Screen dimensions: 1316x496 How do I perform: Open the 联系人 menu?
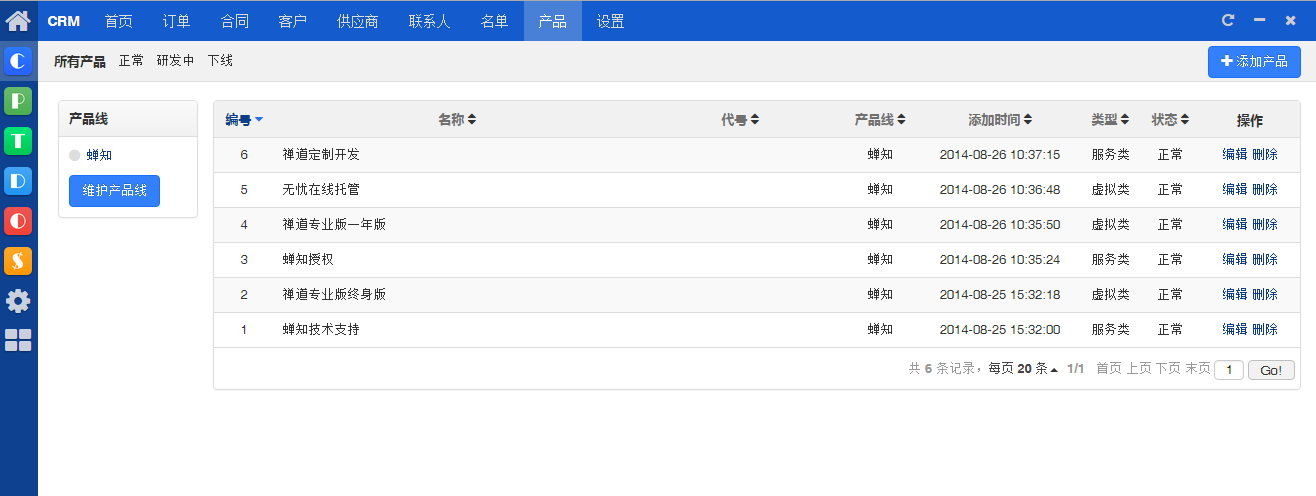429,21
